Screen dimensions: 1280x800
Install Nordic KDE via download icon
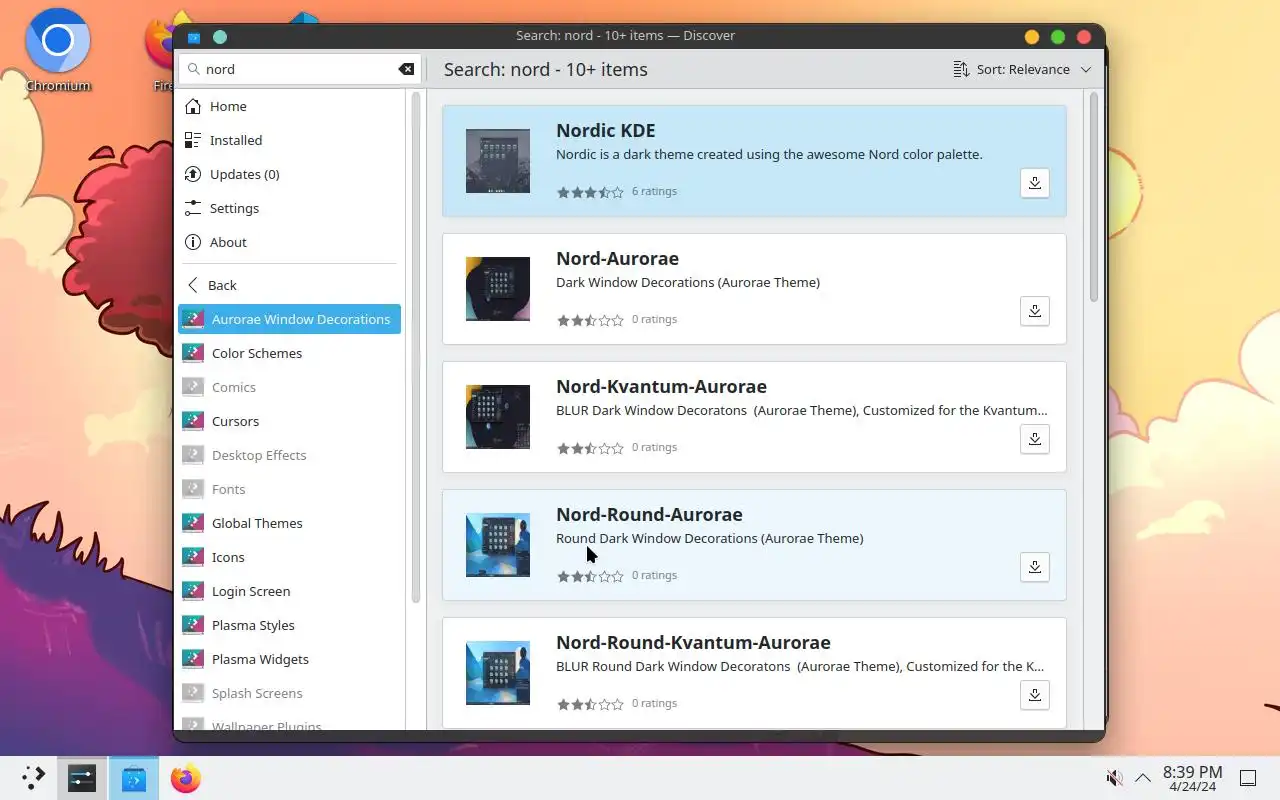tap(1035, 183)
